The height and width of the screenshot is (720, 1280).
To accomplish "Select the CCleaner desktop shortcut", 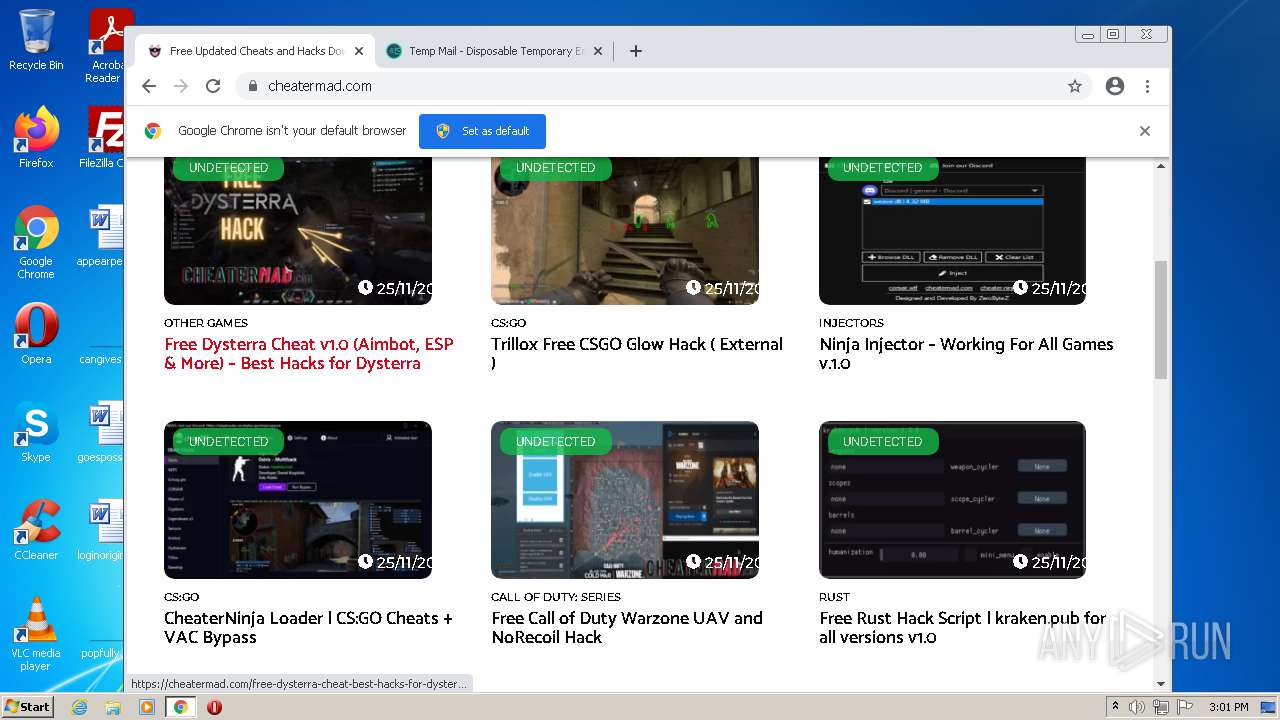I will 36,530.
